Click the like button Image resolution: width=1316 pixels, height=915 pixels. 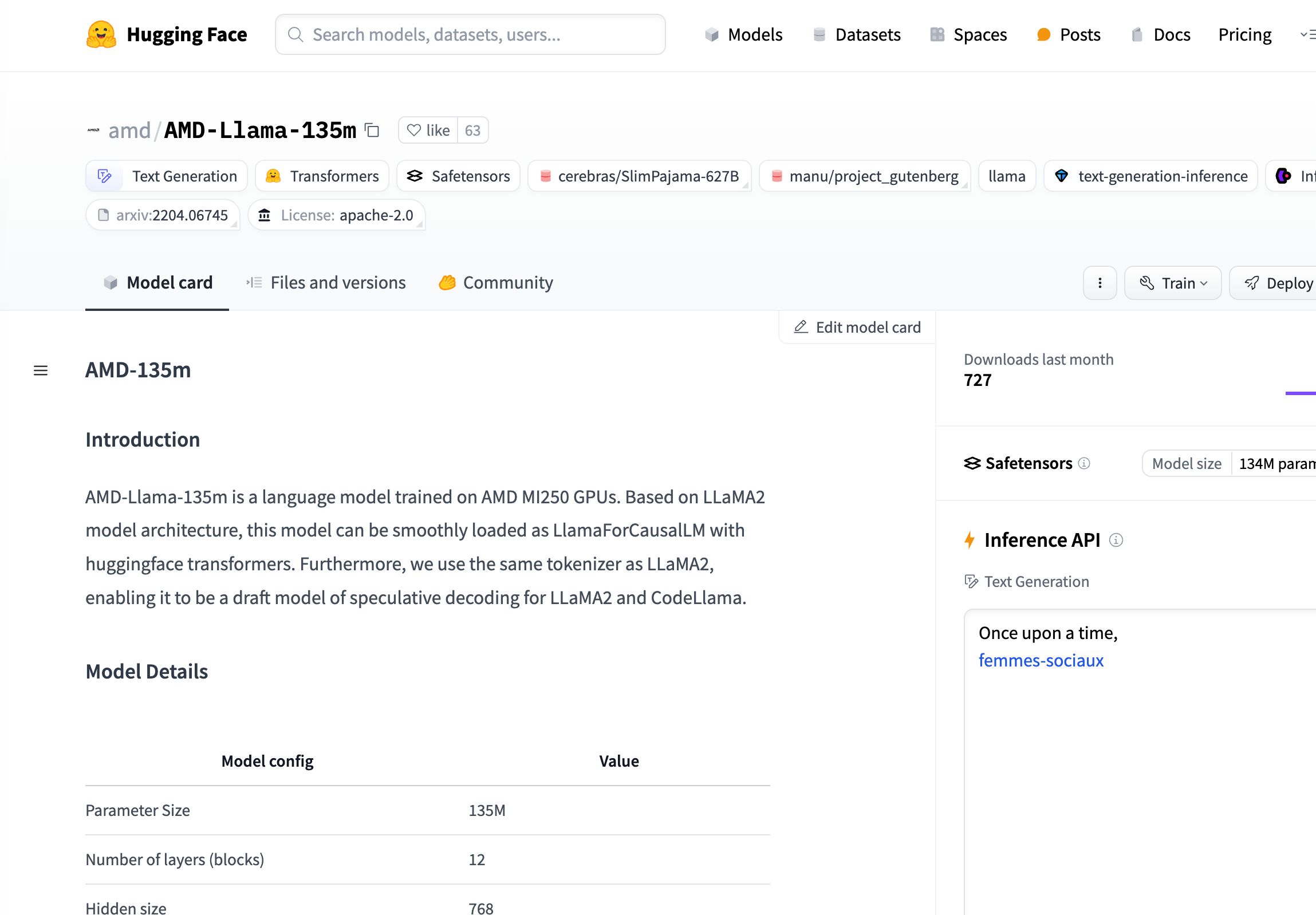click(x=428, y=130)
